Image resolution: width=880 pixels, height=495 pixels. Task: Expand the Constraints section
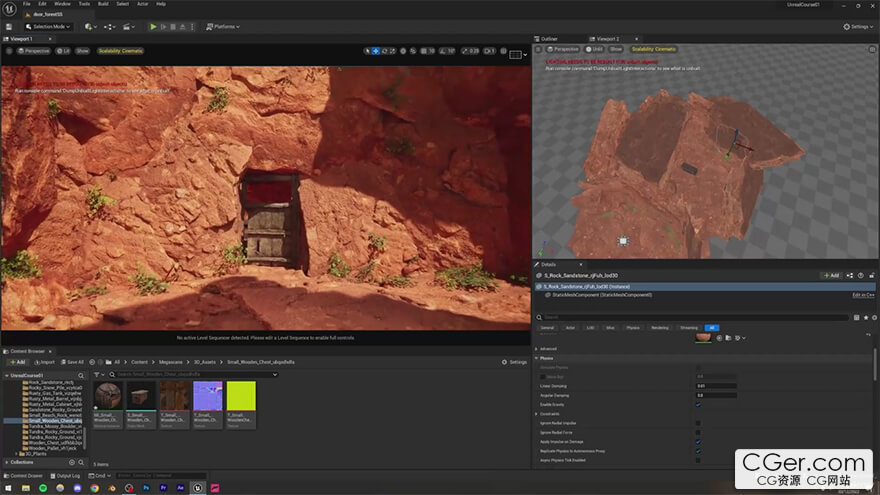click(549, 413)
